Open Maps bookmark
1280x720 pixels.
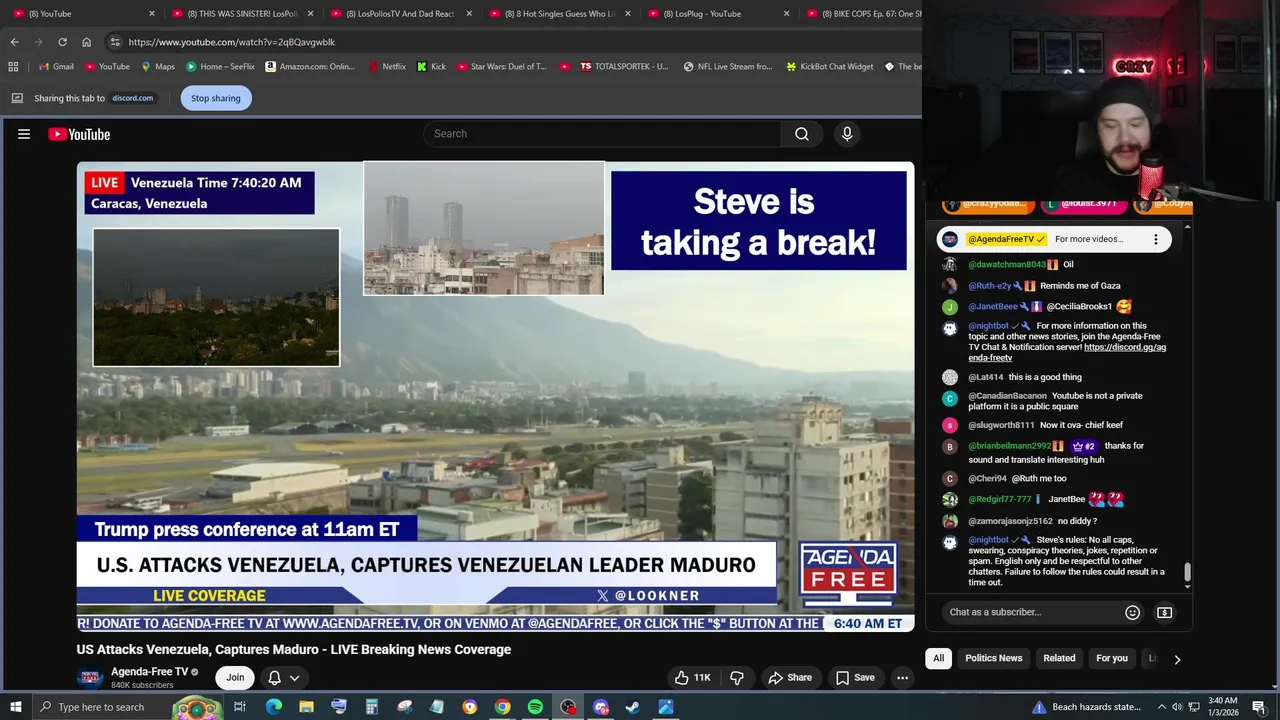[x=157, y=67]
